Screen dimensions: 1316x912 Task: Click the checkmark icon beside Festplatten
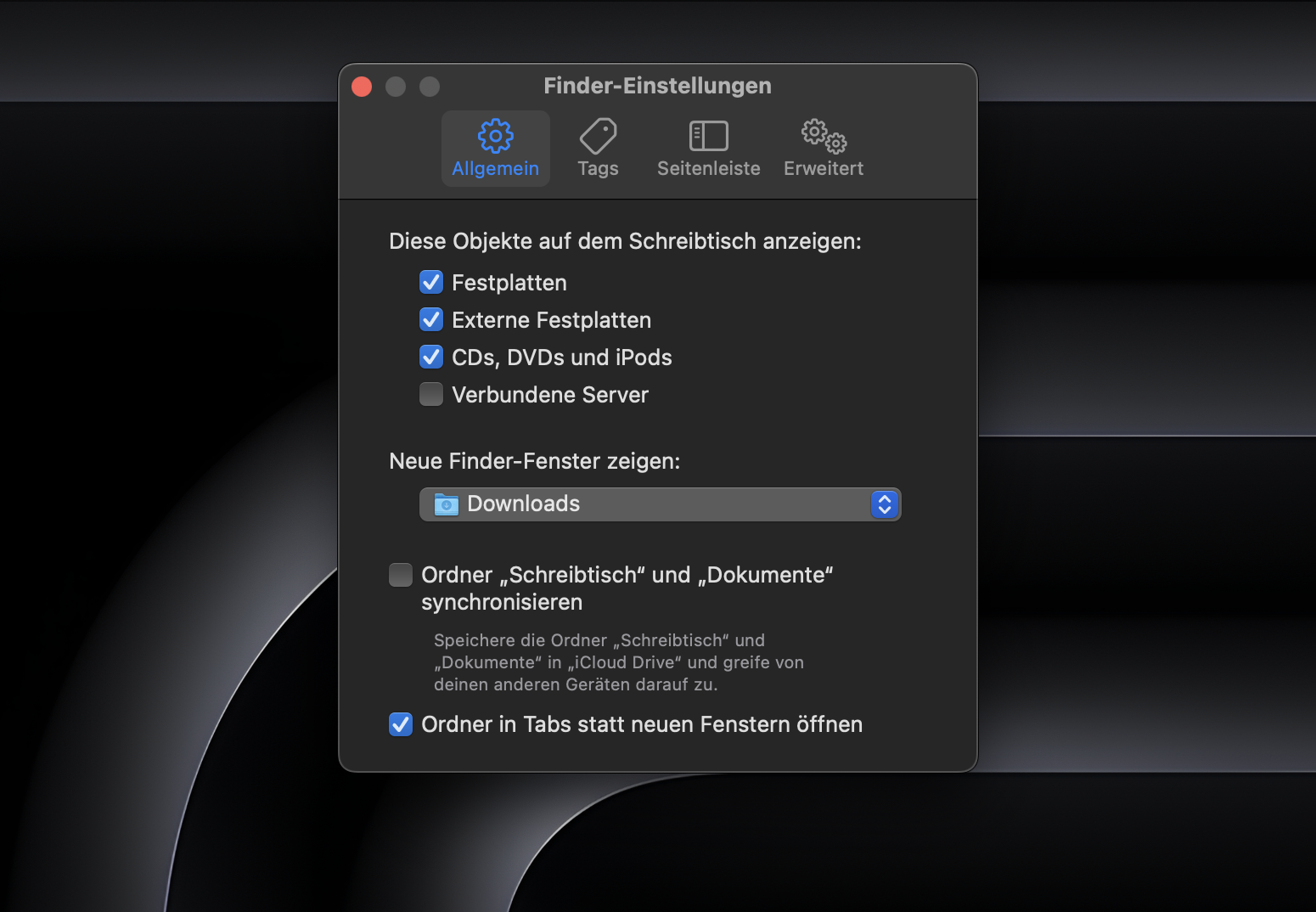coord(431,282)
